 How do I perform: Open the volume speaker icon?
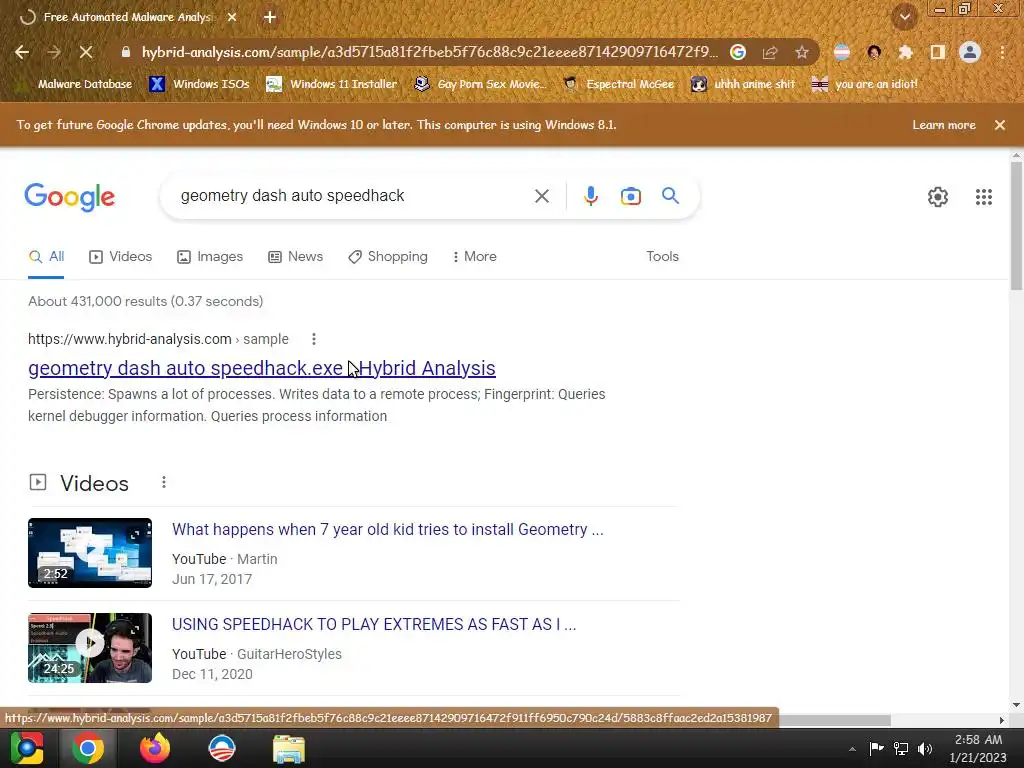[x=925, y=748]
